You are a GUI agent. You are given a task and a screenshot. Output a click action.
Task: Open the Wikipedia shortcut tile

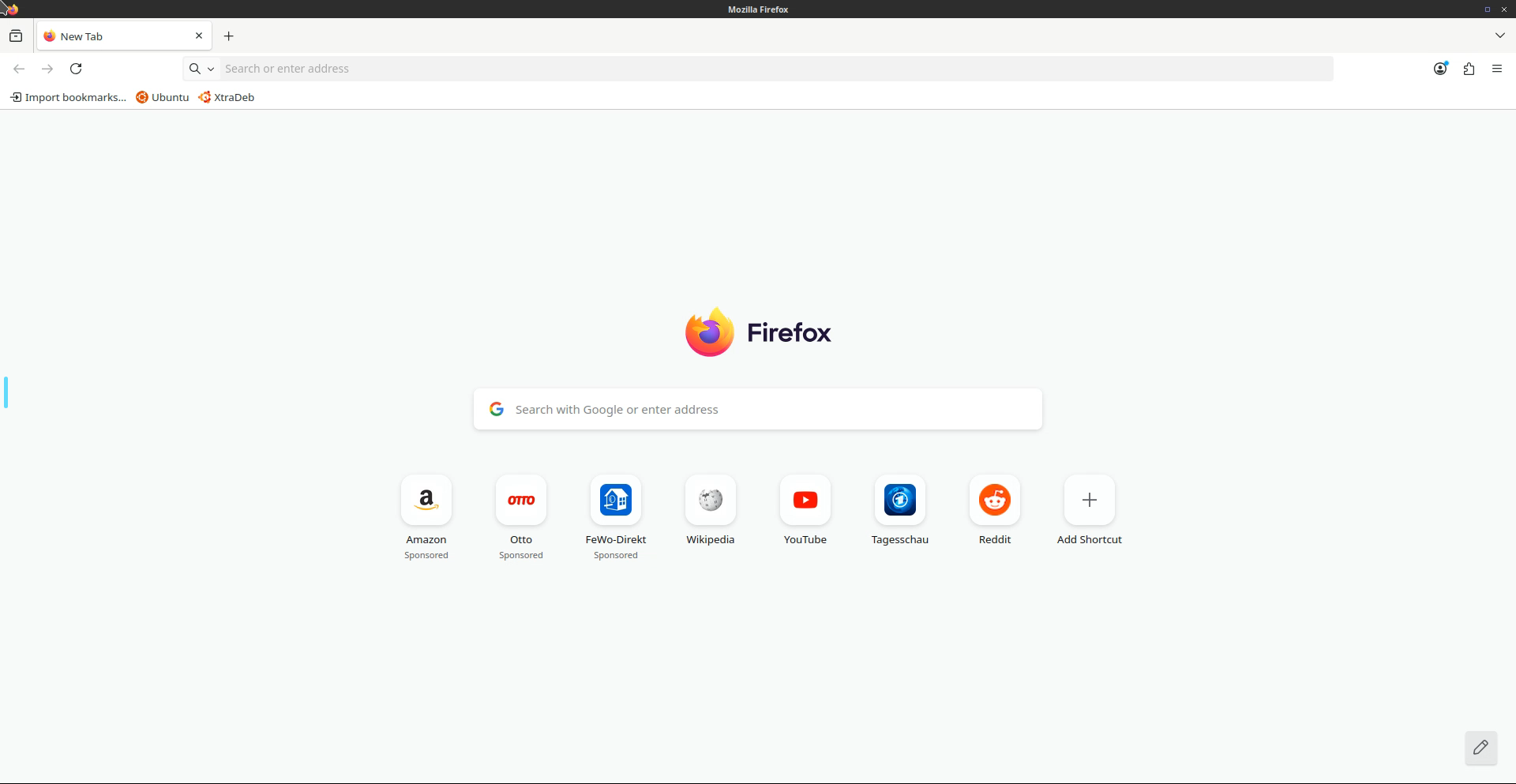pos(710,500)
